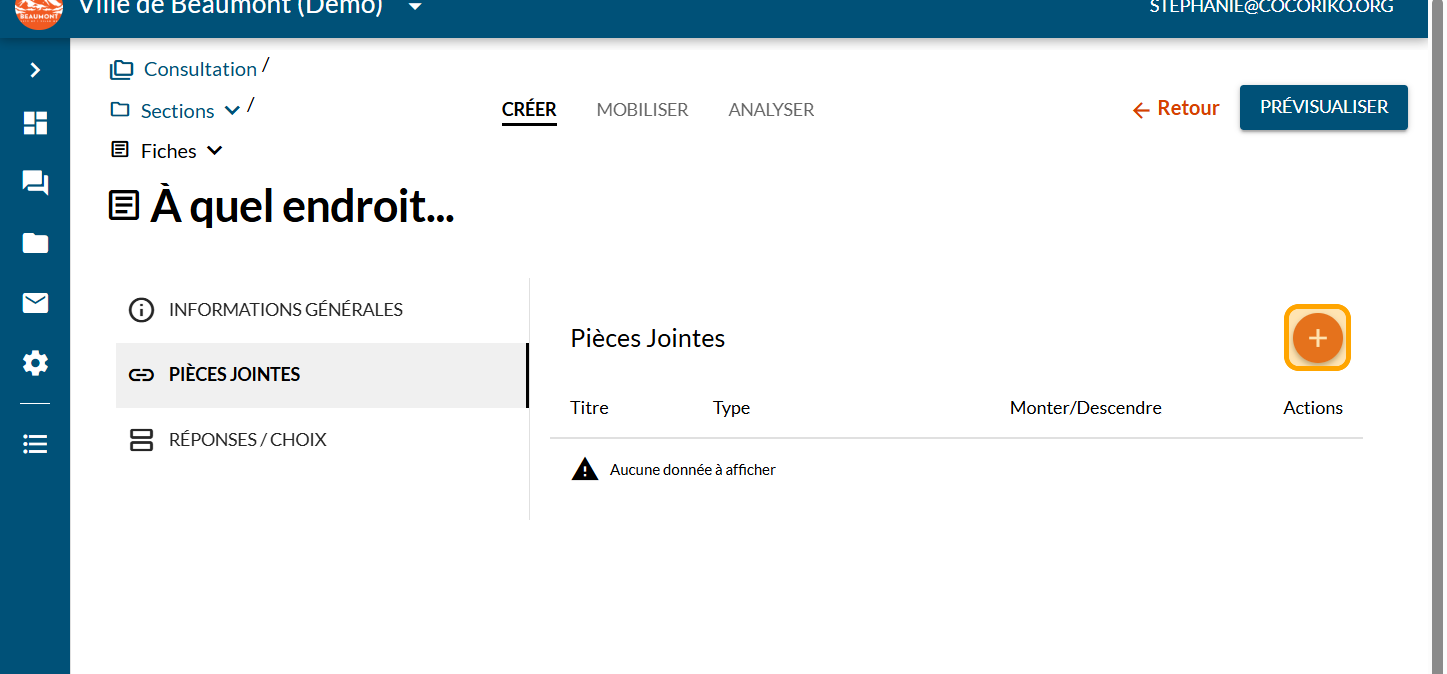Screen dimensions: 1447x674
Task: Switch to the ANALYSER tab
Action: 771,110
